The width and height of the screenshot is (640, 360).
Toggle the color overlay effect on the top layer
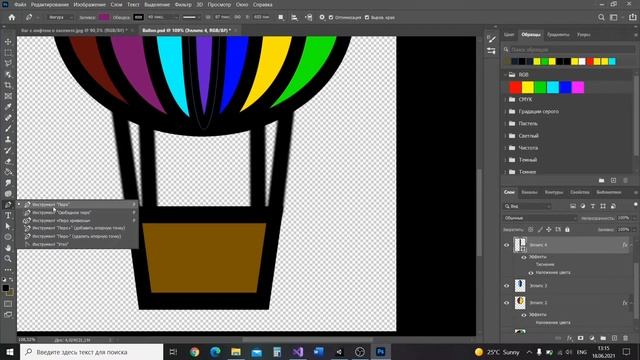click(531, 273)
